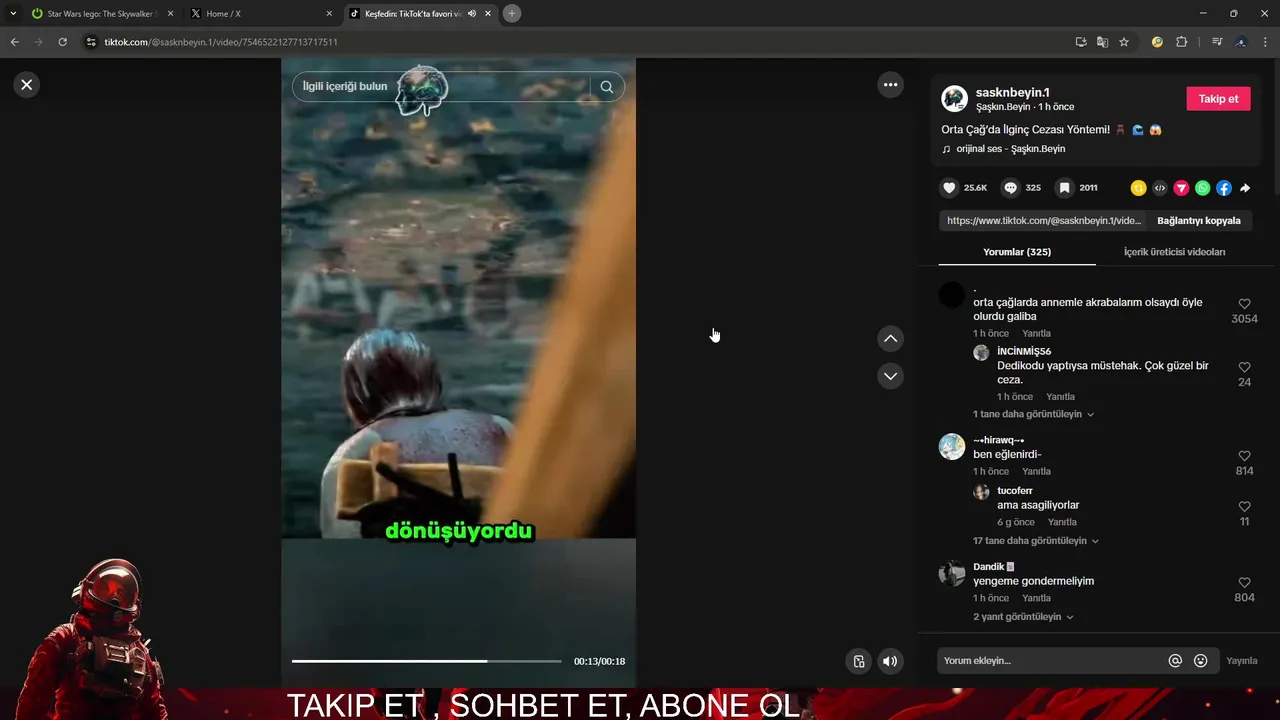Viewport: 1280px width, 720px height.
Task: Expand '2 yanıt görüntüleyin' replies
Action: tap(1023, 617)
